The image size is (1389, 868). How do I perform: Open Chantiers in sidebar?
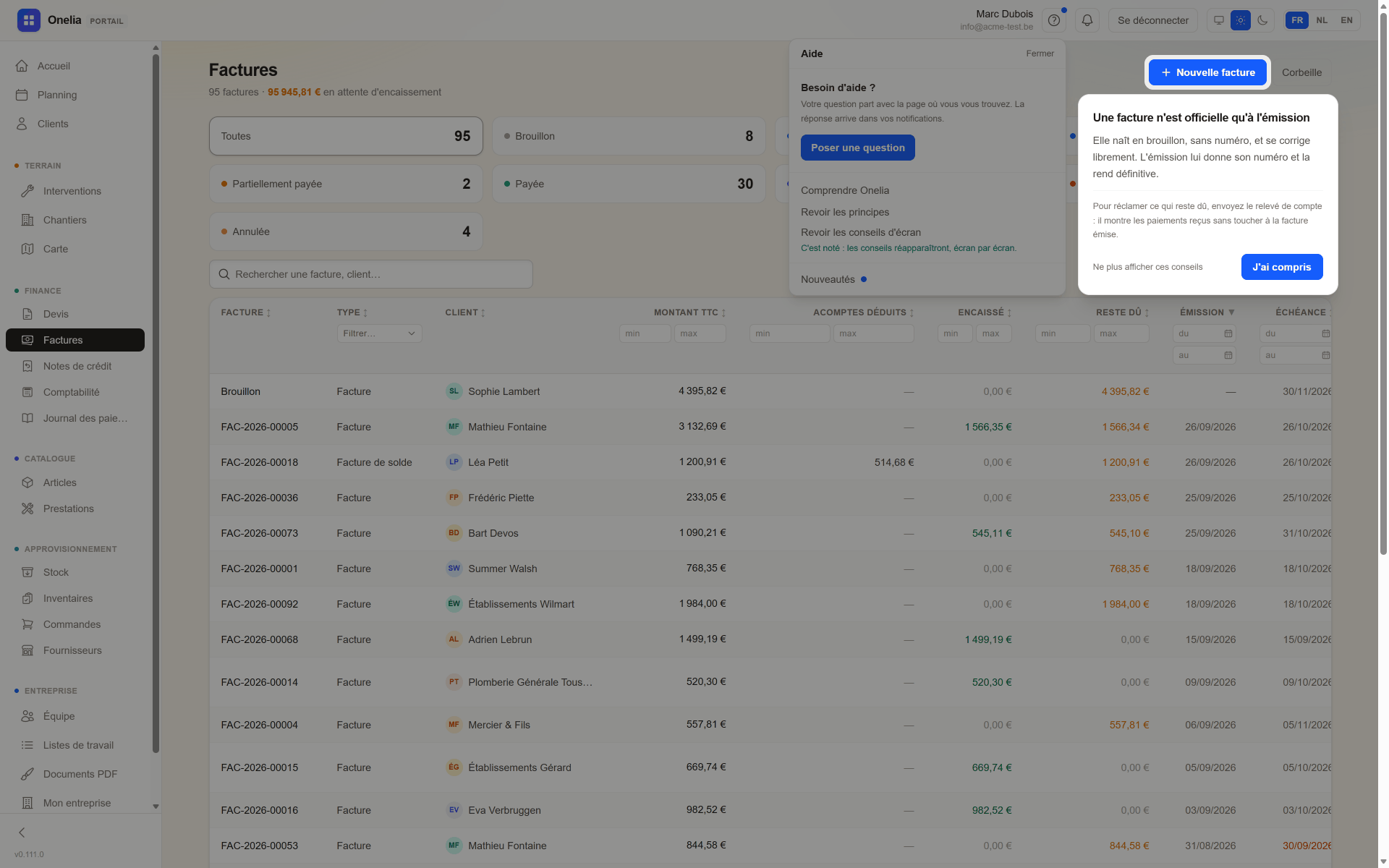click(x=75, y=220)
